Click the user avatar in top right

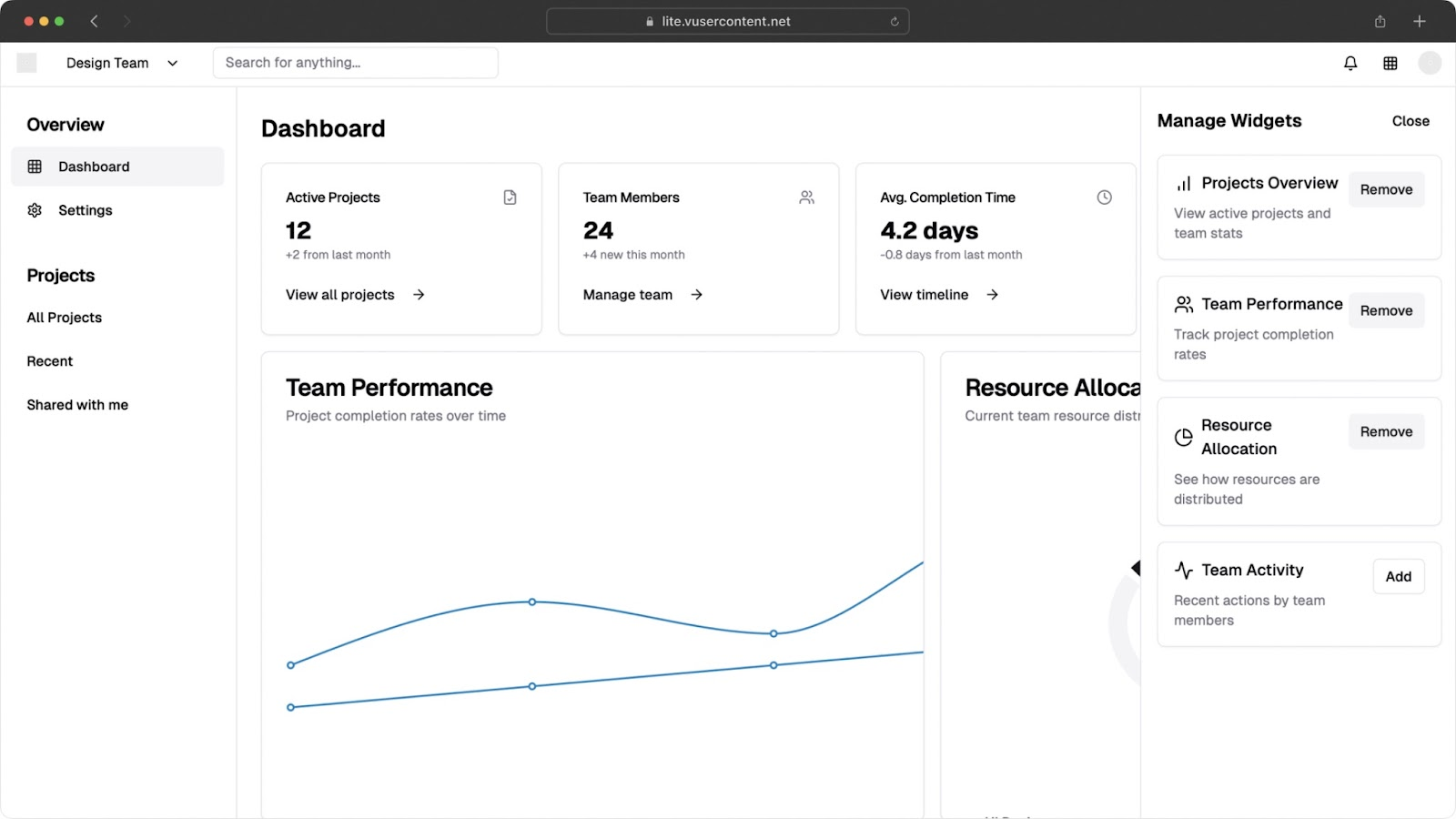1430,63
